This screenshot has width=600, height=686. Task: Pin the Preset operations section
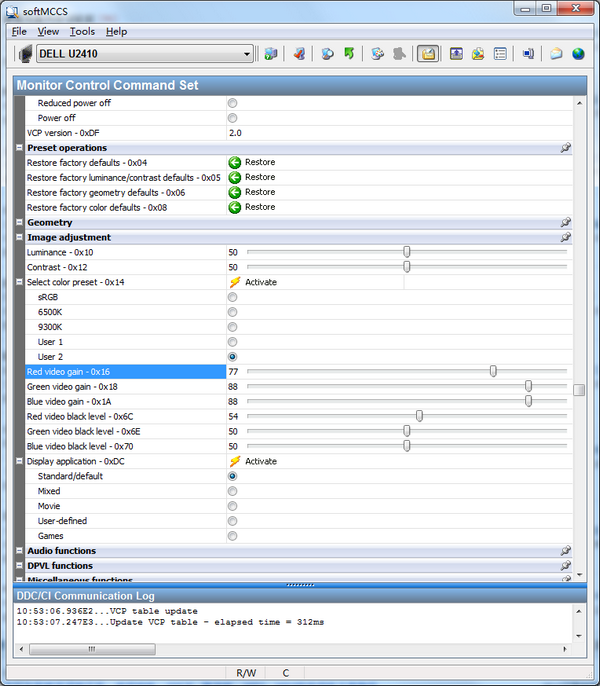coord(565,148)
